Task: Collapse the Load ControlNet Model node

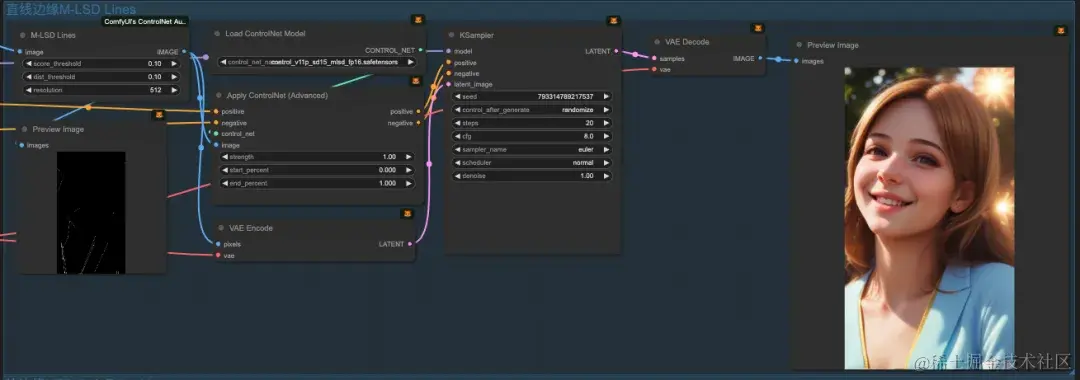Action: point(217,34)
